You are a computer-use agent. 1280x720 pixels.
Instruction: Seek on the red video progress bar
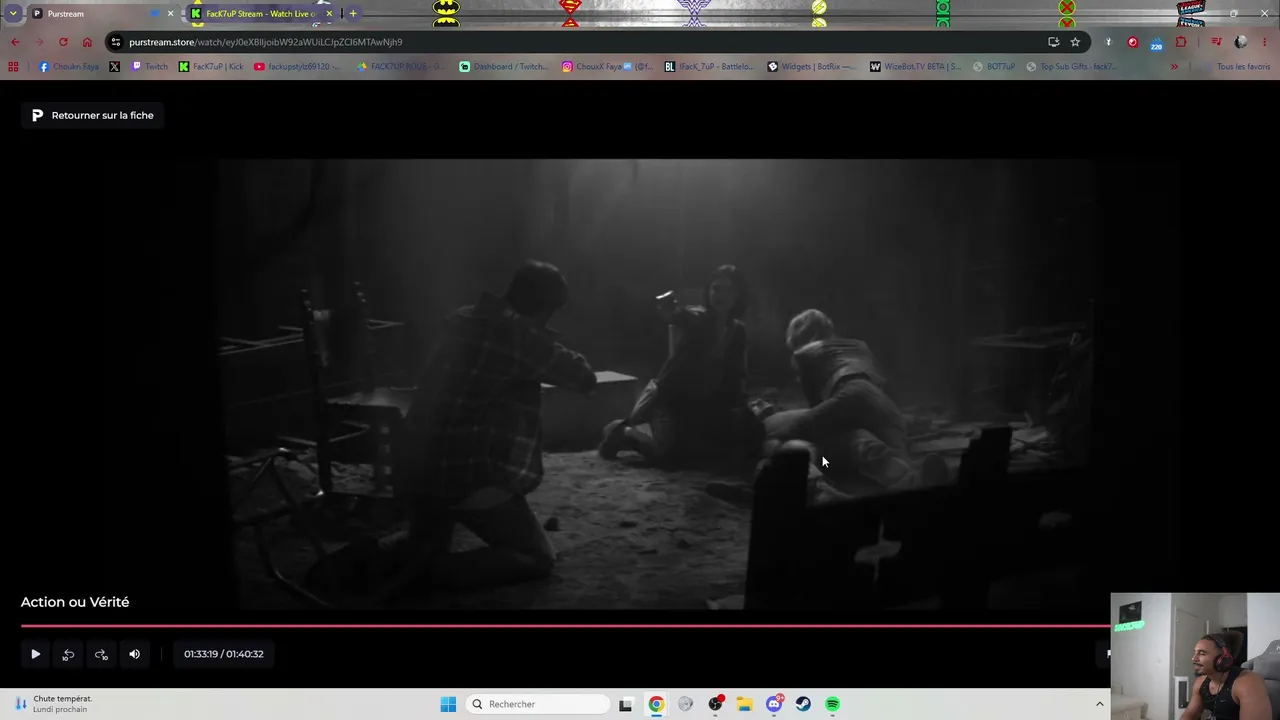[565, 626]
